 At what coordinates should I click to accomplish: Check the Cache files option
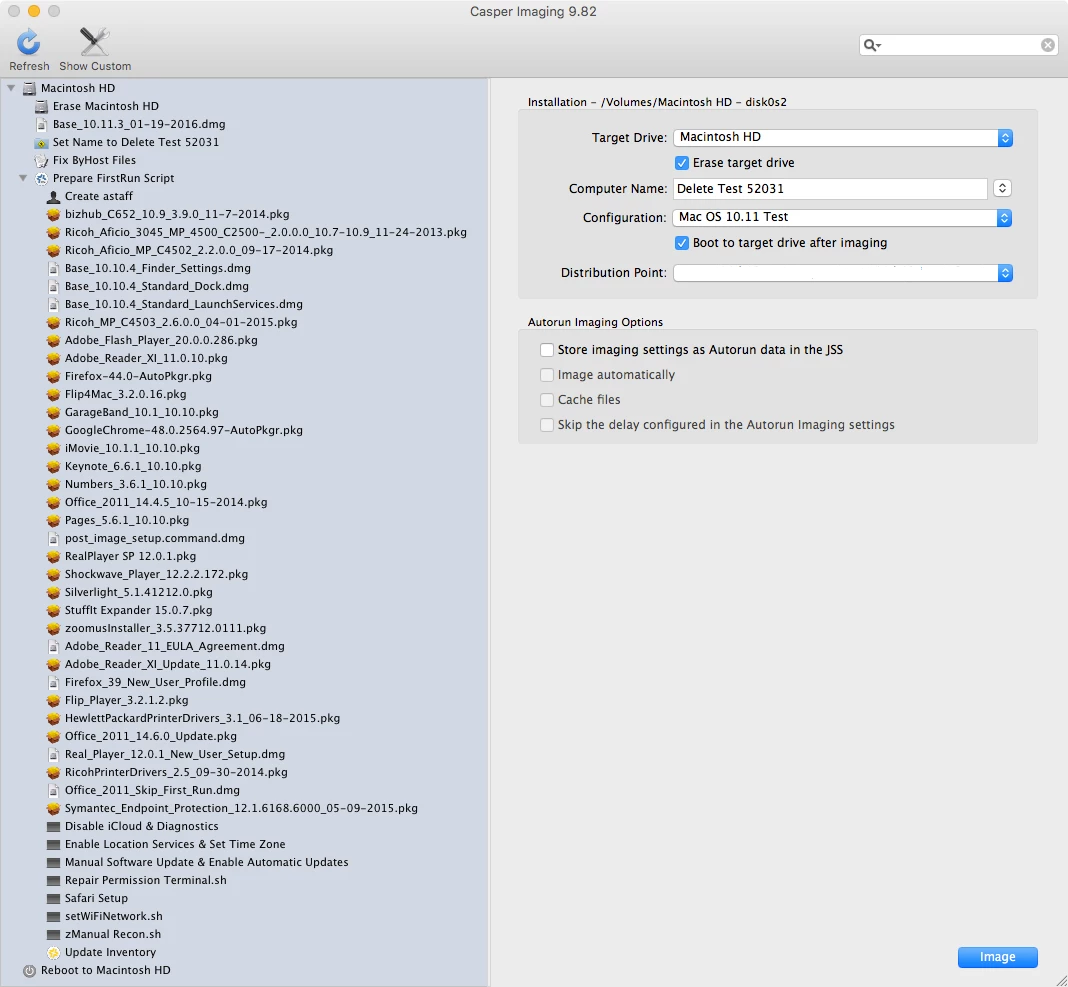(x=546, y=400)
